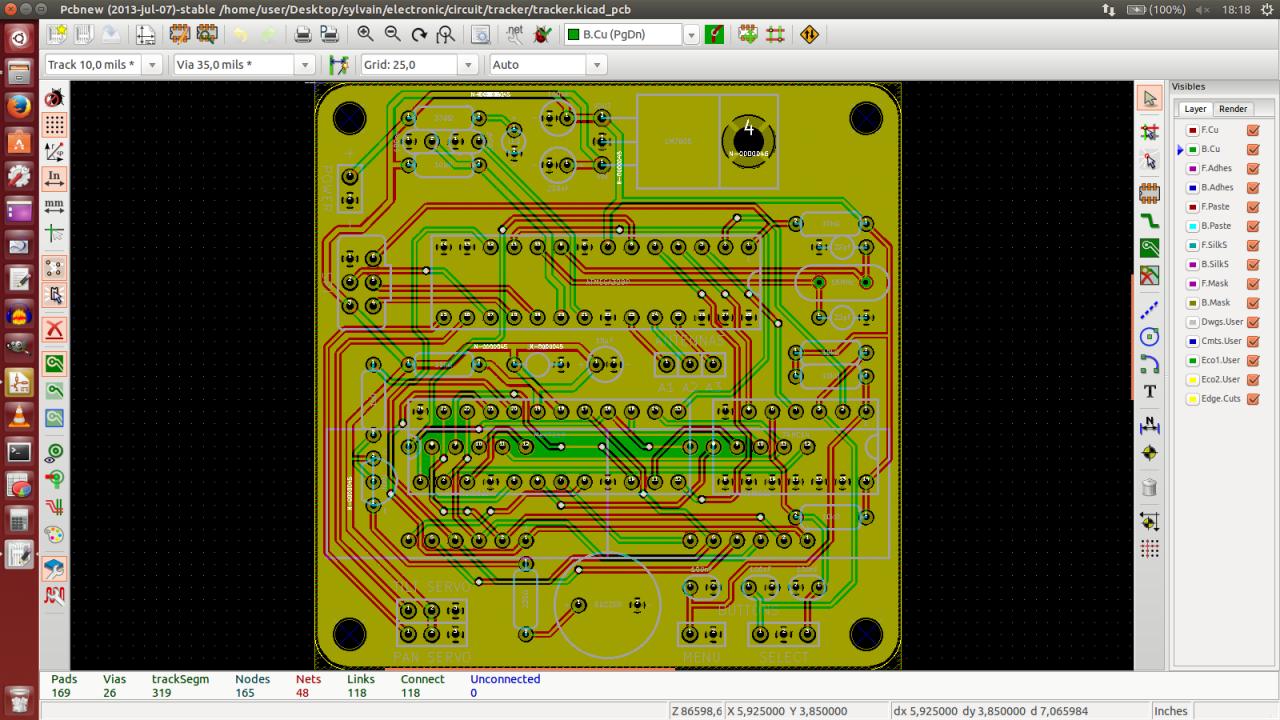Toggle design rule checking icon on left toolbar
1280x720 pixels.
(x=55, y=98)
